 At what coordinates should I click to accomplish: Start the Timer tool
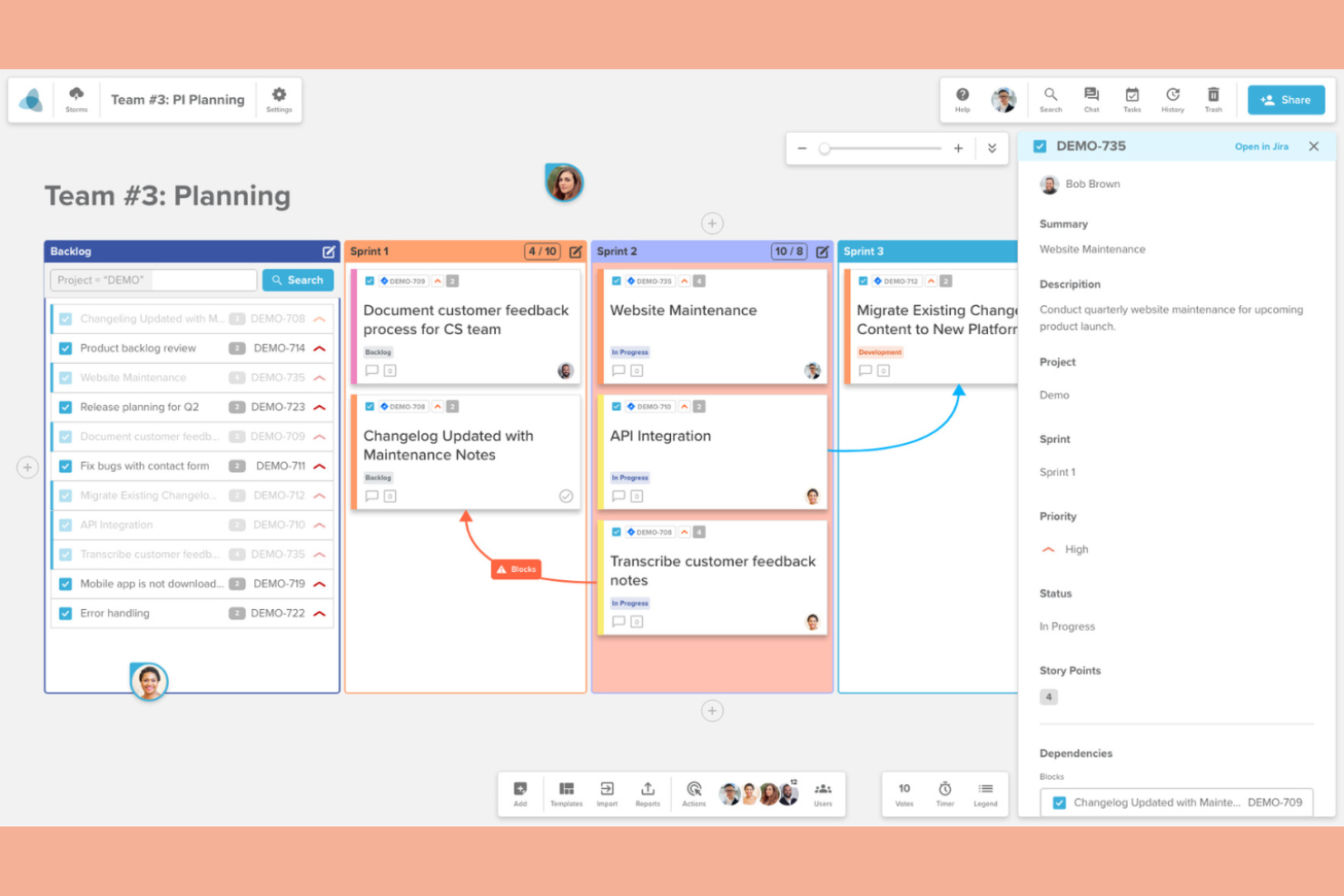944,793
